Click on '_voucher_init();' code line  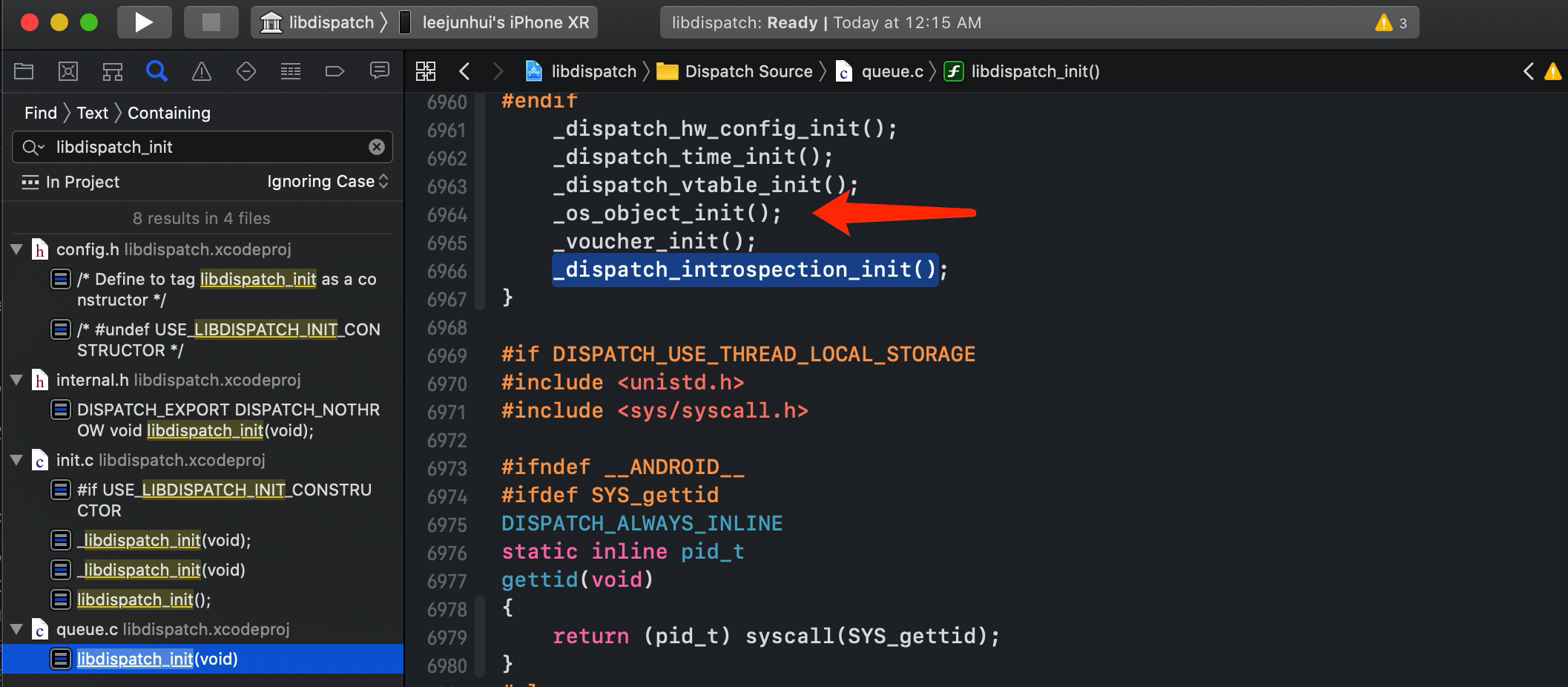[654, 242]
